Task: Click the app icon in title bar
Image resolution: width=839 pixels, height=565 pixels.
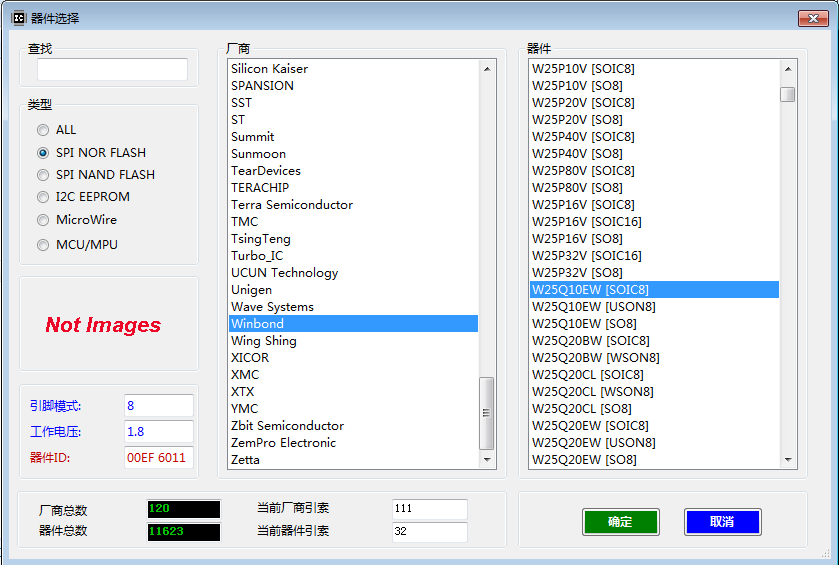Action: tap(19, 18)
